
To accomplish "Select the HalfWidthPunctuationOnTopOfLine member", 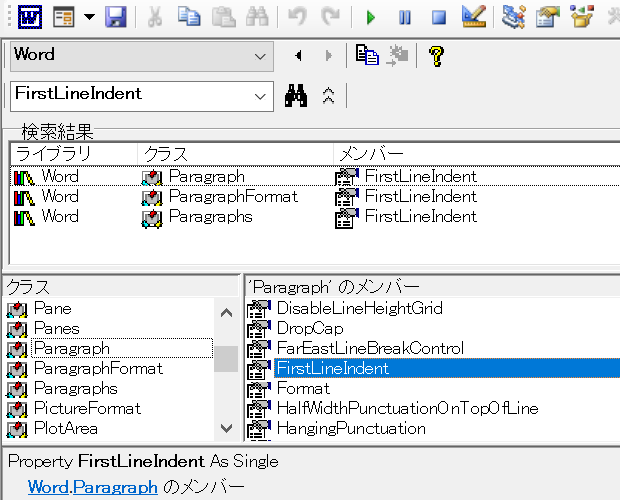I will click(x=408, y=408).
